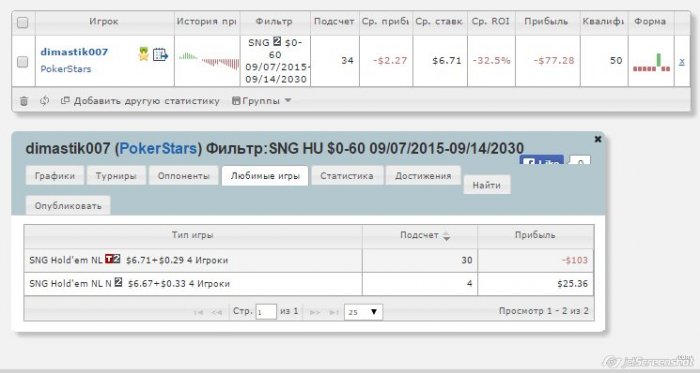Check the dimastik007 row checkbox
700x373 pixels.
tap(22, 62)
